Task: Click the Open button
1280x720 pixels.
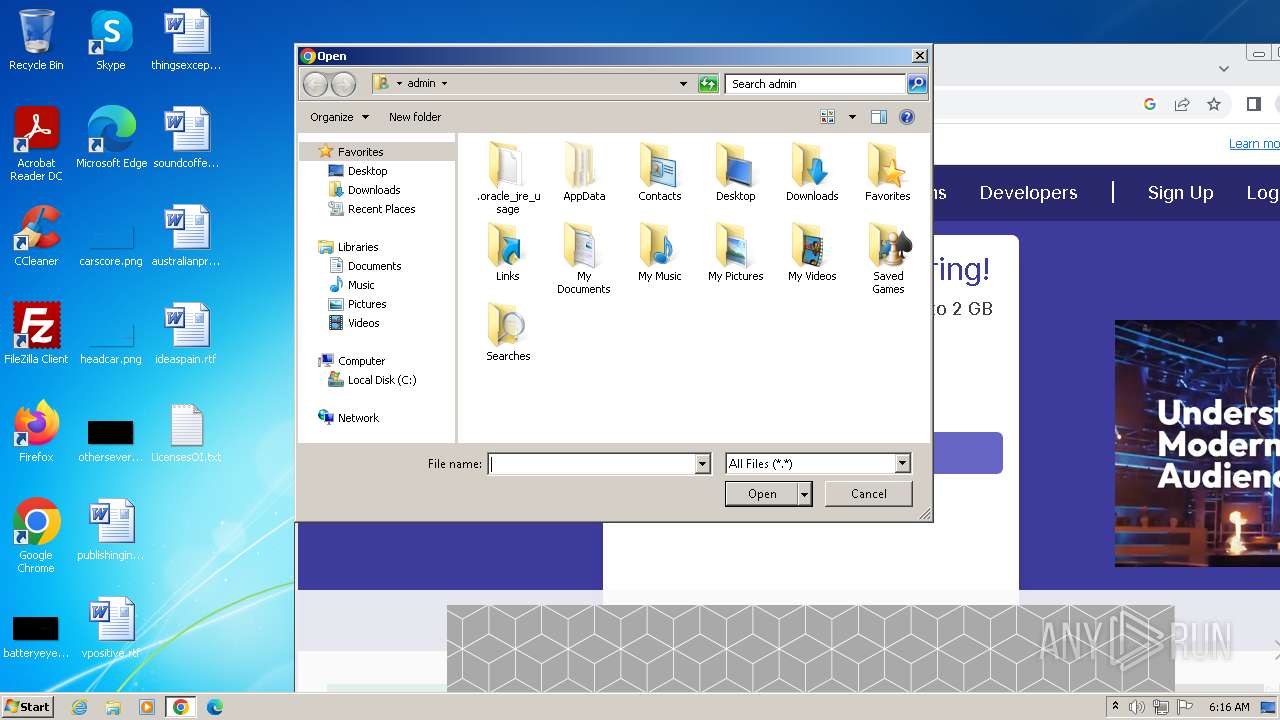Action: point(762,494)
